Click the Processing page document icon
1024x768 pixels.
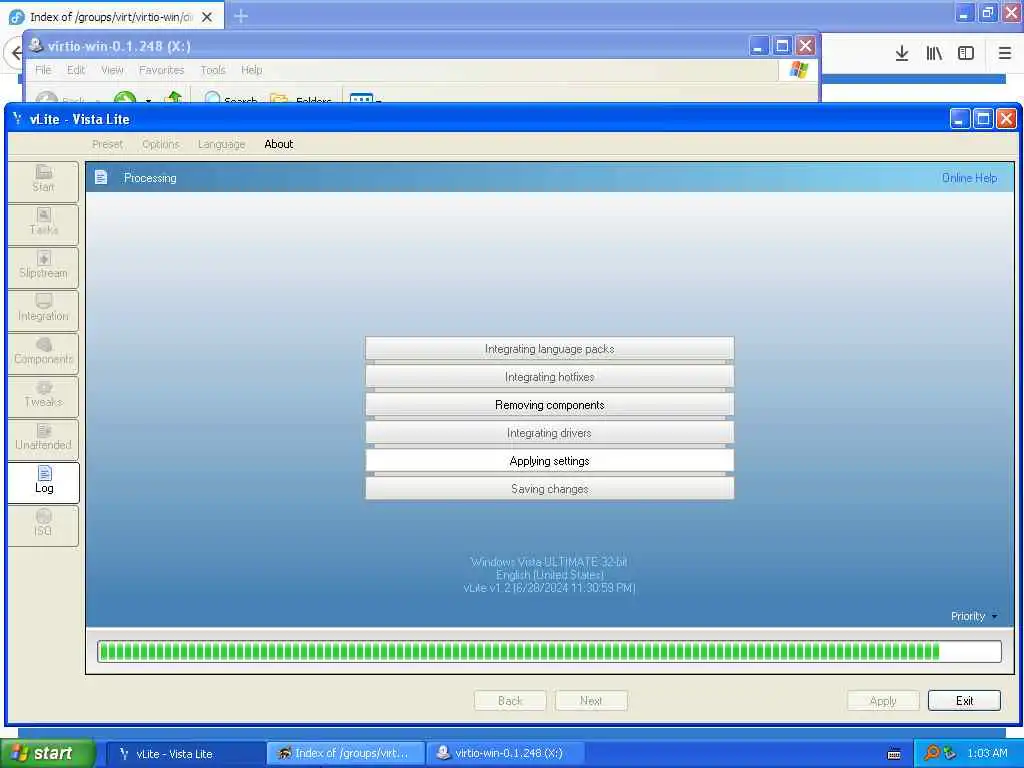coord(101,178)
